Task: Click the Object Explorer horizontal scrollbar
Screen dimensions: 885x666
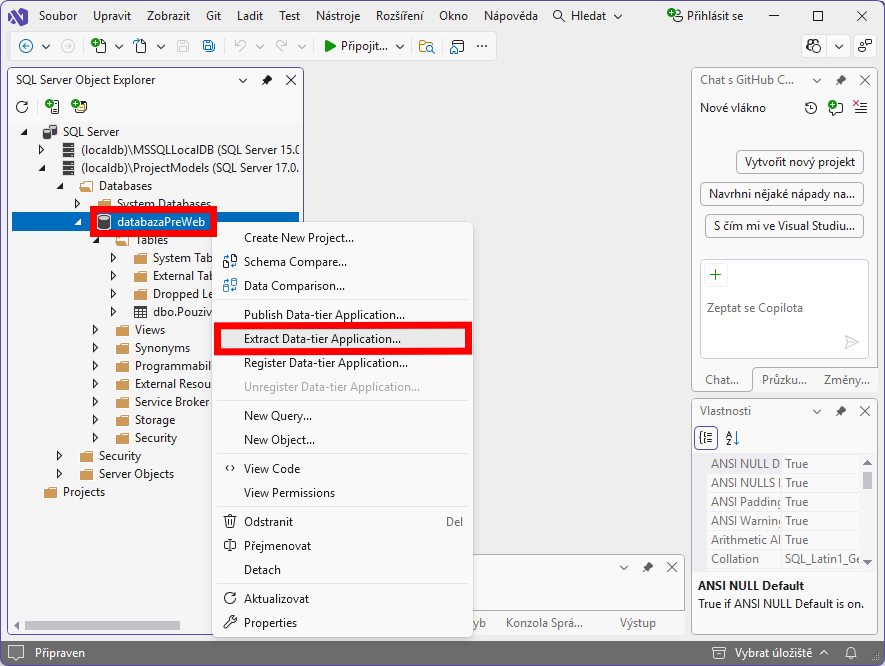Action: pos(102,625)
